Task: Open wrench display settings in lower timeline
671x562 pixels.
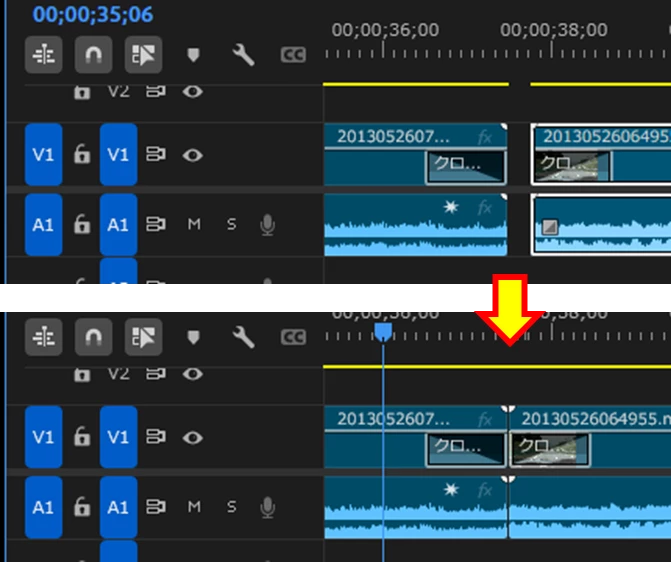Action: pyautogui.click(x=243, y=337)
